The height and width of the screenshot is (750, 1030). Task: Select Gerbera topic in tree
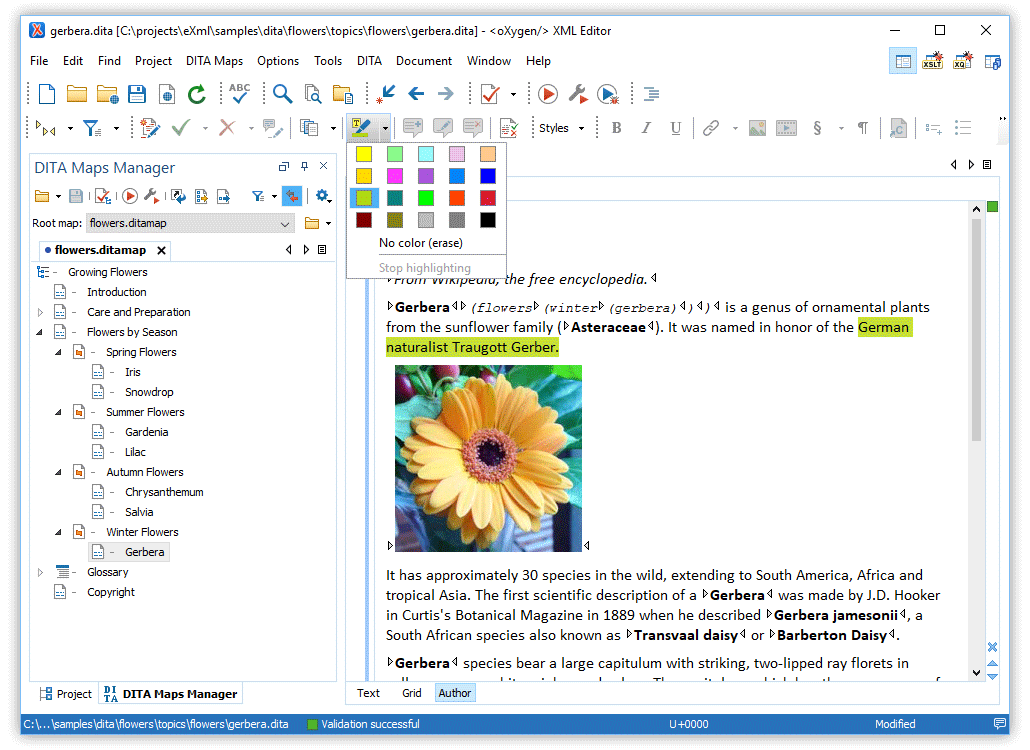click(145, 552)
